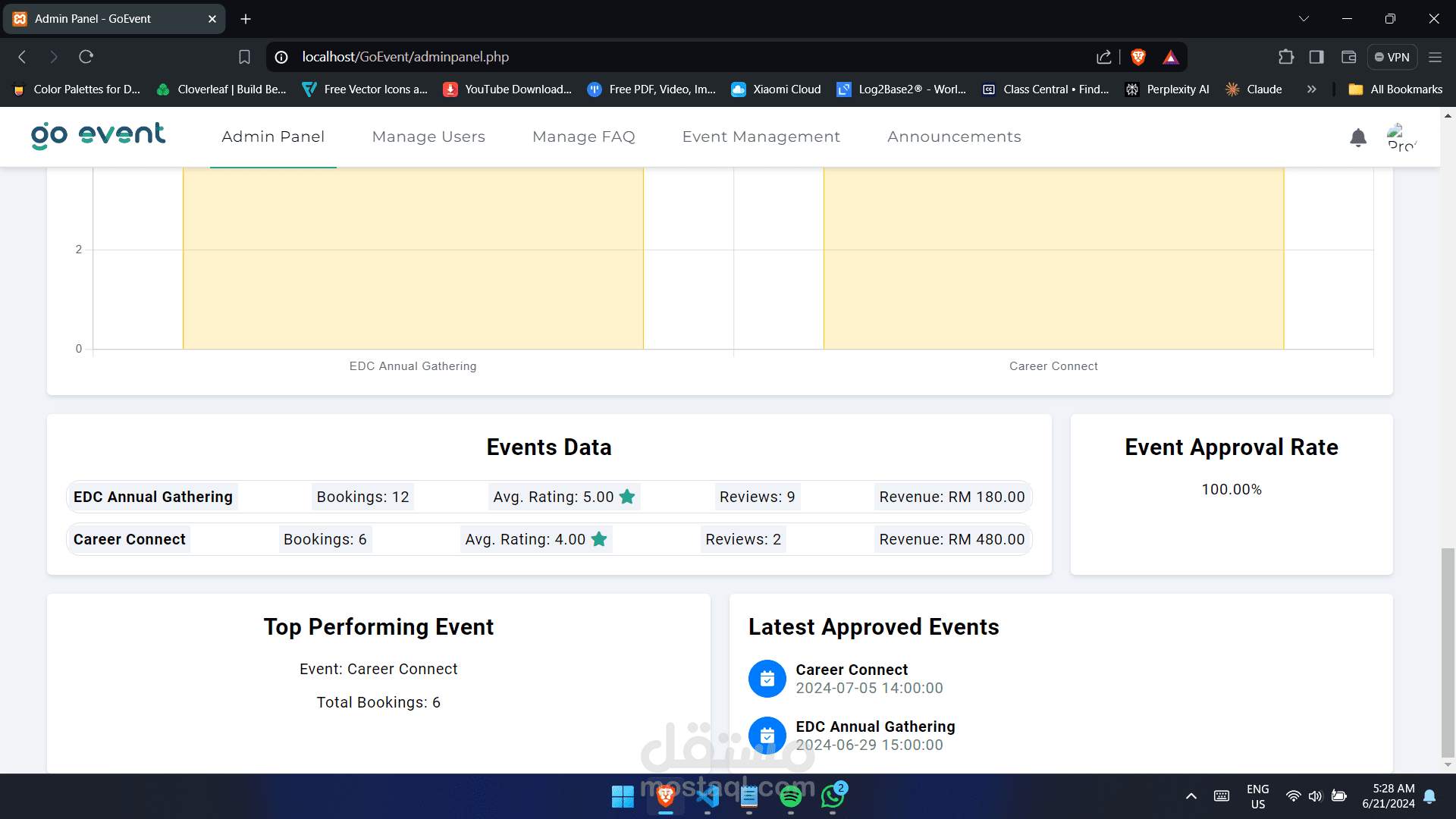The image size is (1456, 819).
Task: Click the Brave Shields lion icon
Action: pos(1137,57)
